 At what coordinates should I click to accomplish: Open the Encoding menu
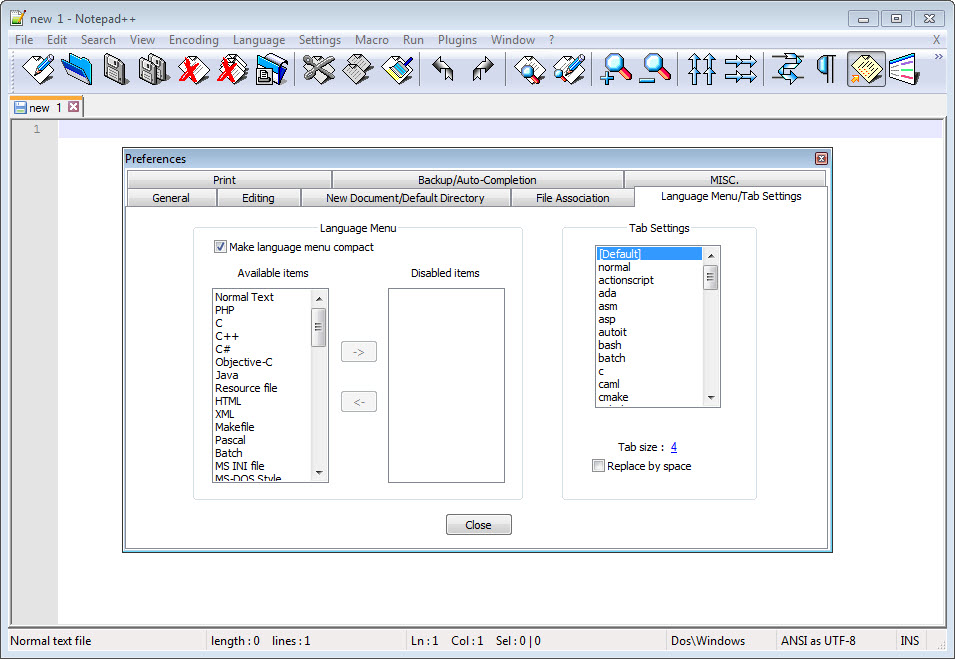[194, 40]
